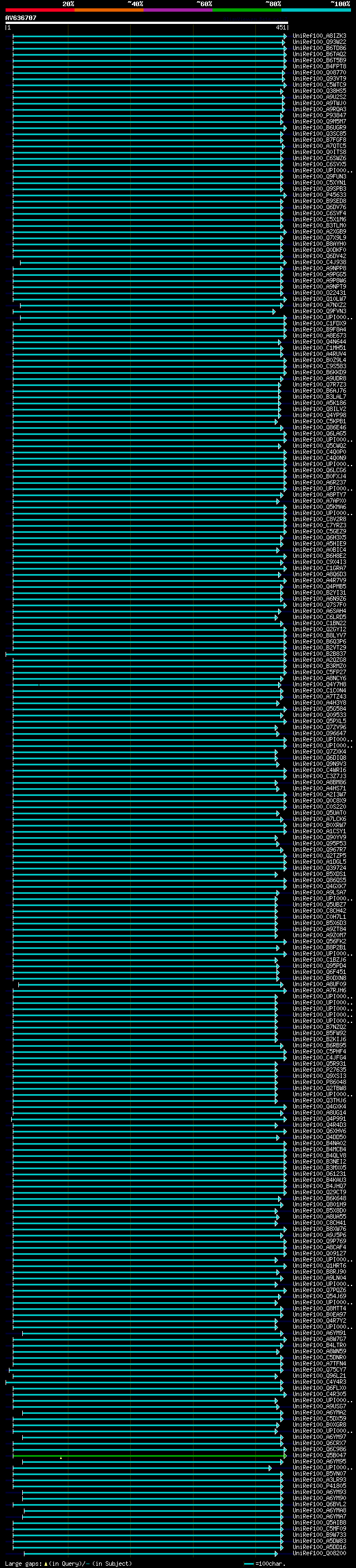The width and height of the screenshot is (356, 1568).
Task: Select the query name AV636707
Action: pyautogui.click(x=21, y=18)
